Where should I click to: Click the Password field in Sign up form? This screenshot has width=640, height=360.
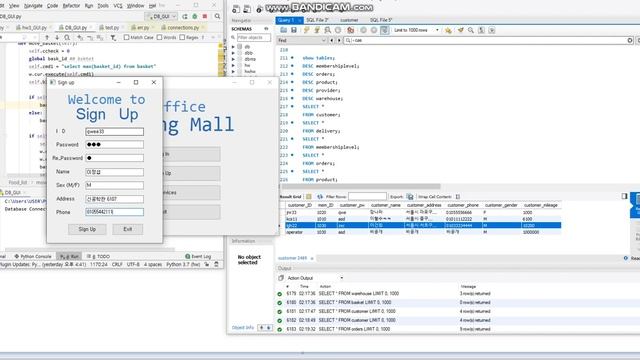(114, 144)
